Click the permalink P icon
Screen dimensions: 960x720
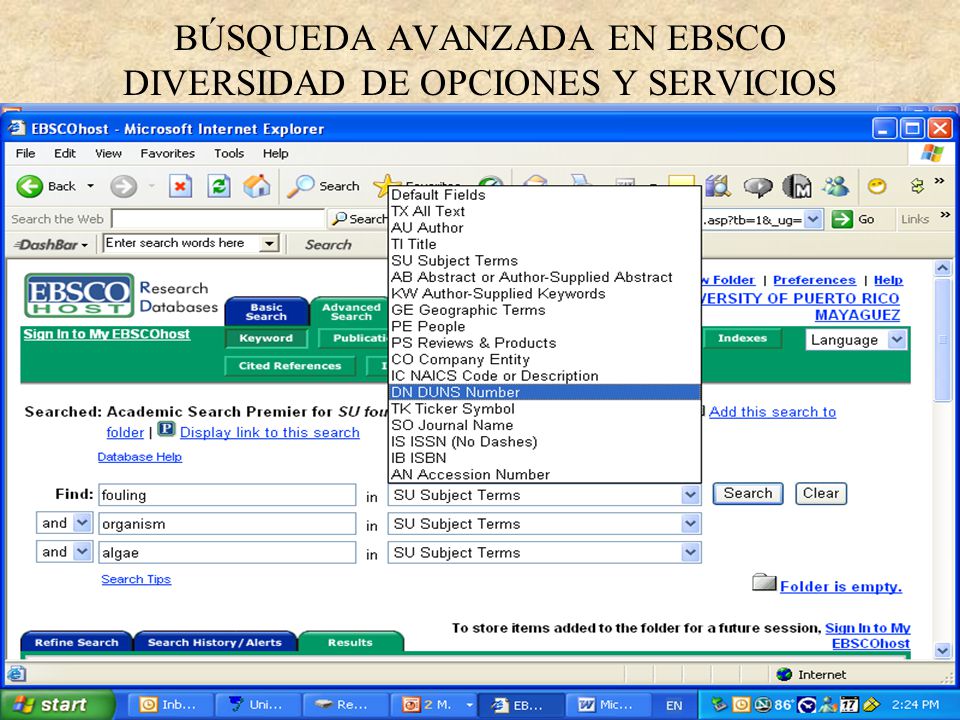166,429
